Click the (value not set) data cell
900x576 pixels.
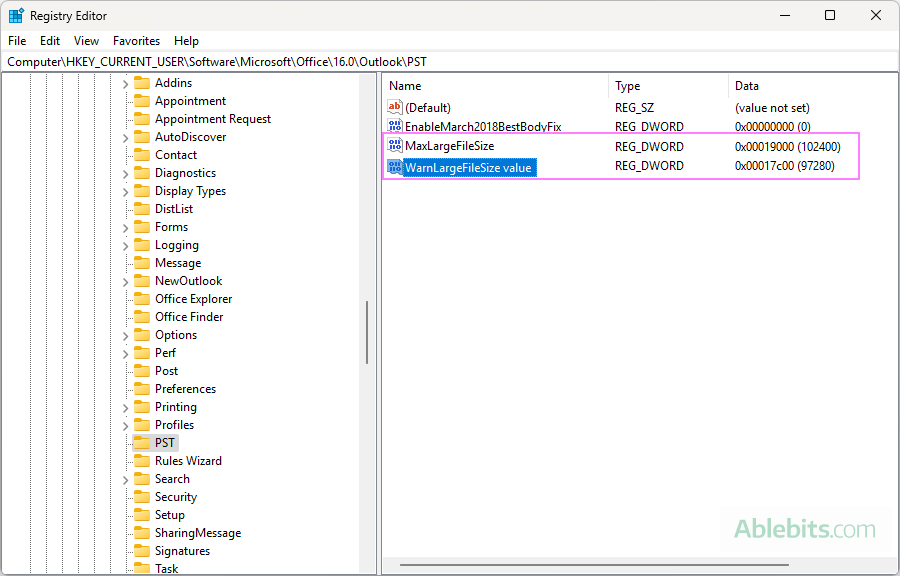(772, 108)
